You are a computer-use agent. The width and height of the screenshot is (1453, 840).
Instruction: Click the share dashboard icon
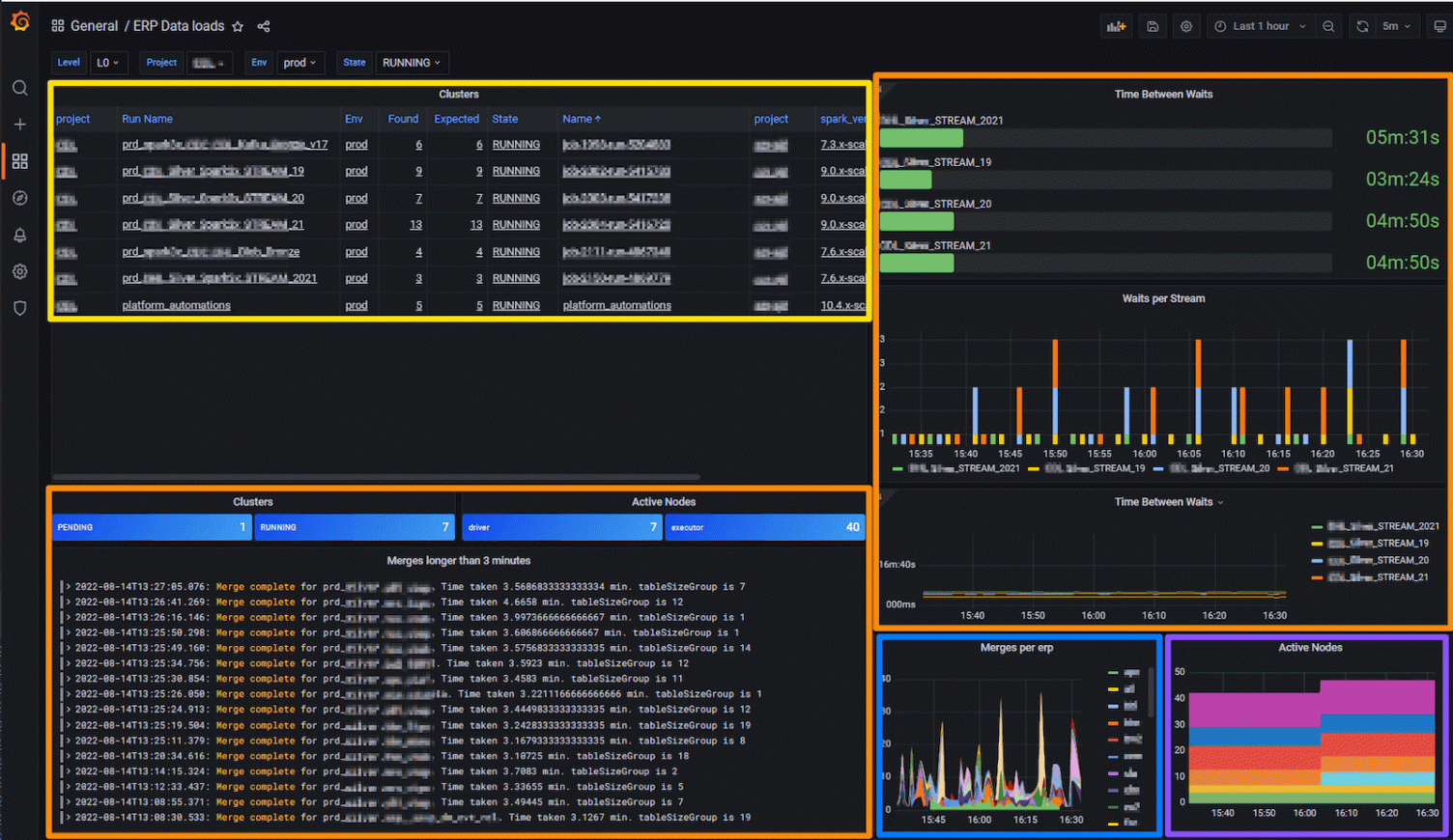[263, 26]
